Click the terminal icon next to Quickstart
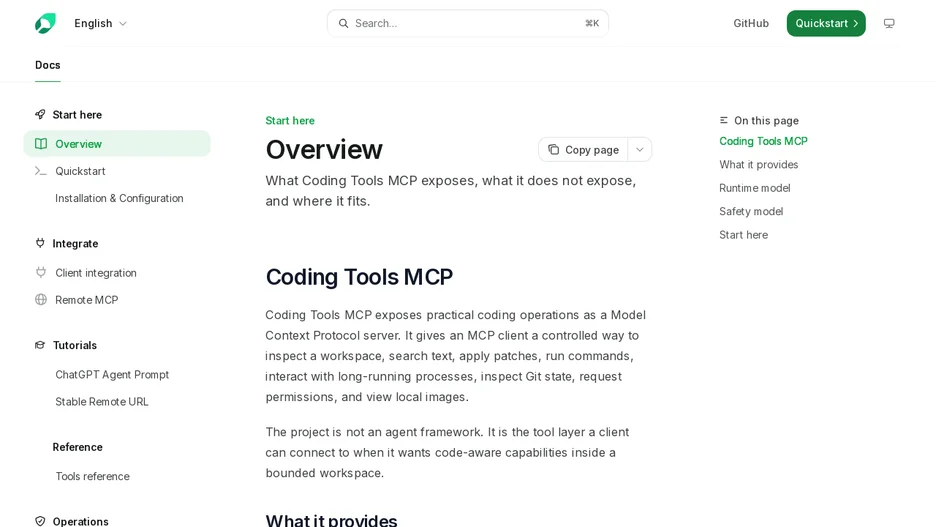The height and width of the screenshot is (527, 936). click(x=41, y=171)
